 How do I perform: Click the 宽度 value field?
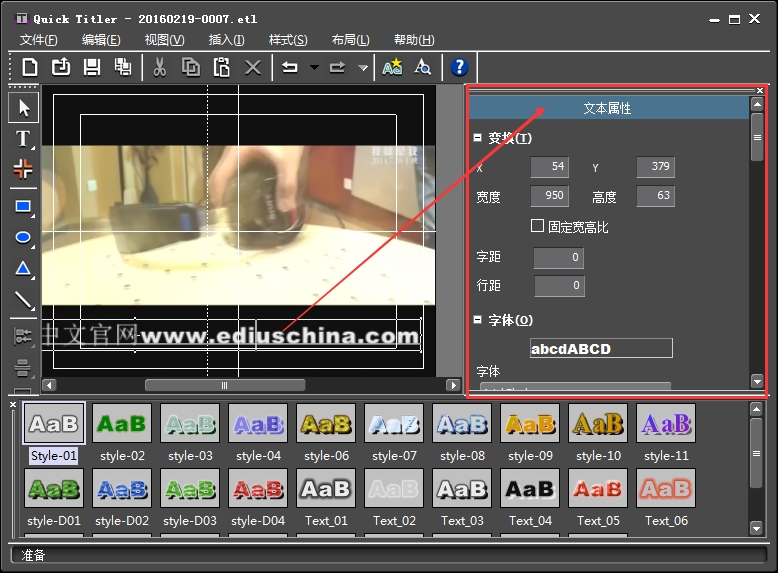point(549,197)
